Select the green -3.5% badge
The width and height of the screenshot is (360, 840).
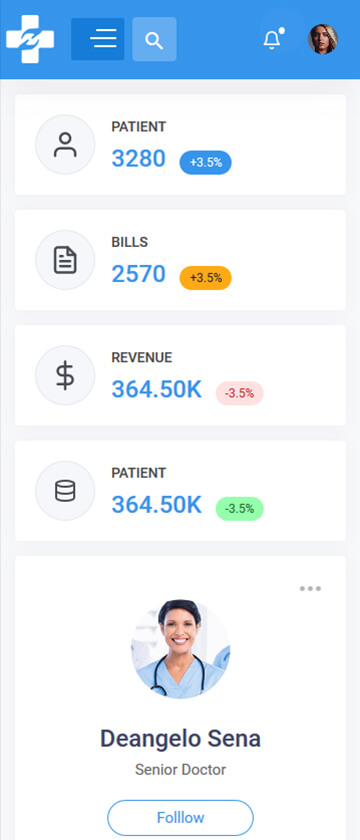239,508
